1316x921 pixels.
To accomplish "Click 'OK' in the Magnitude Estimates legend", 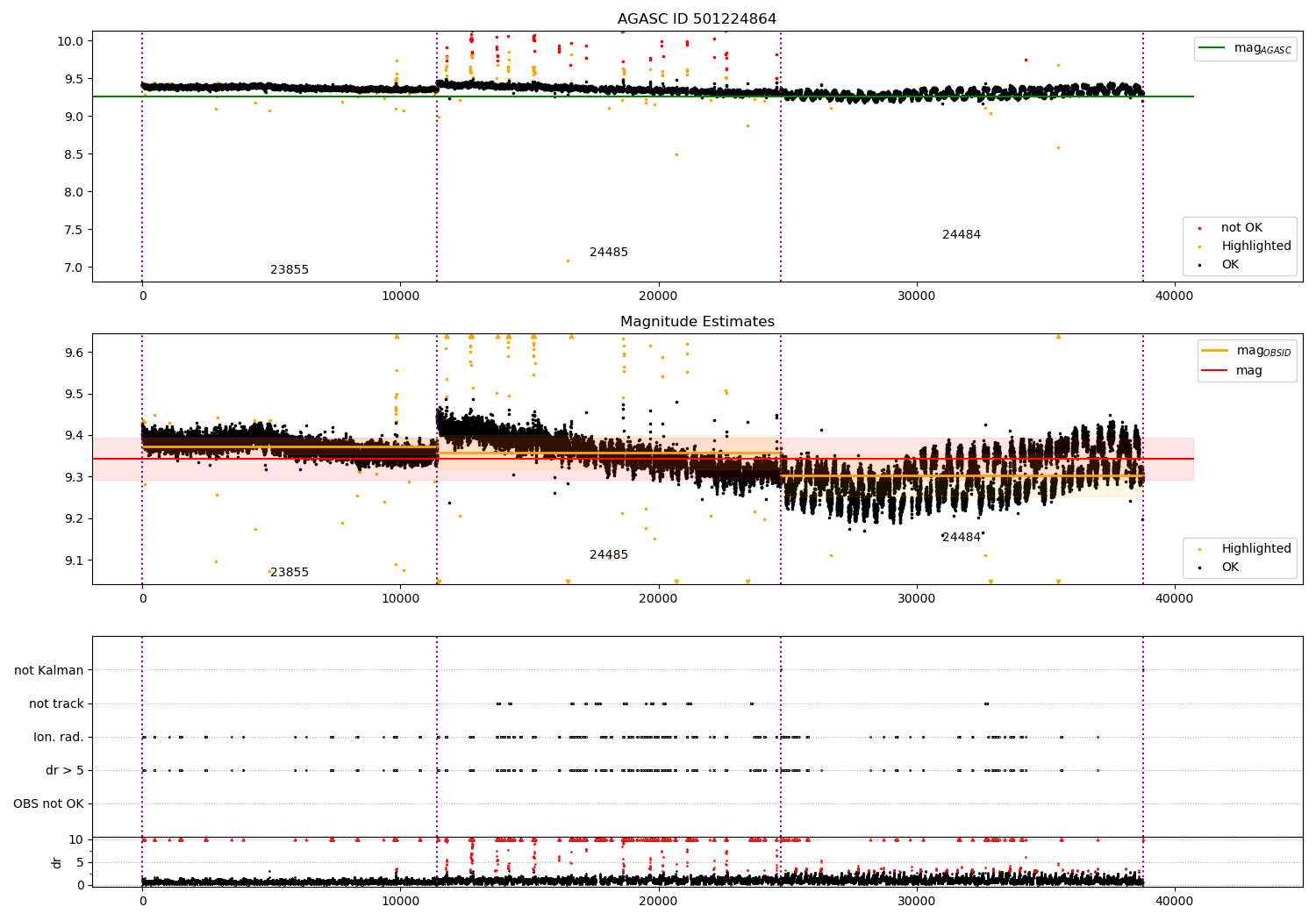I will 1230,567.
